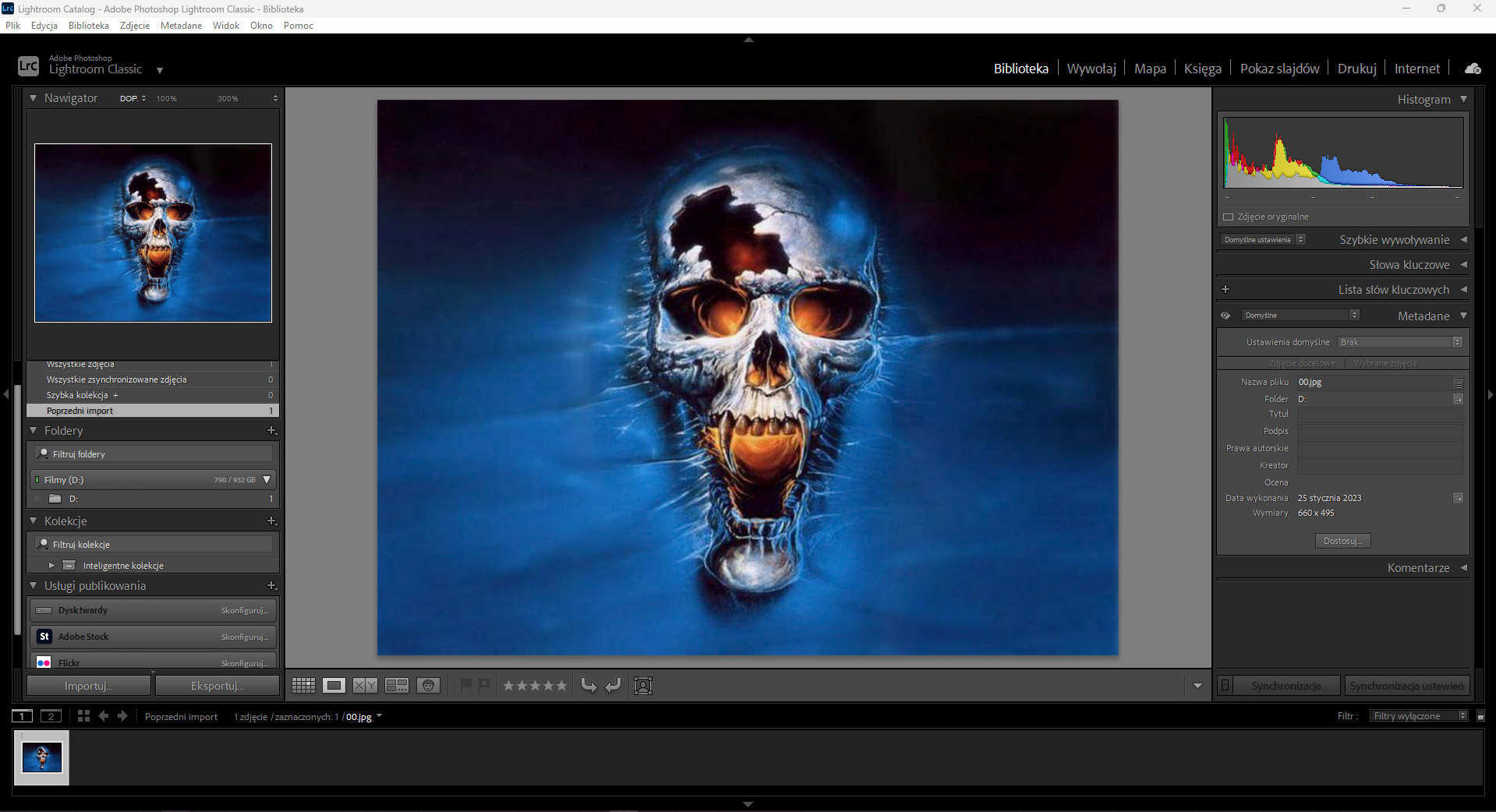Open the Domyślne ustawienia preset dropdown
The width and height of the screenshot is (1496, 812).
(1263, 239)
